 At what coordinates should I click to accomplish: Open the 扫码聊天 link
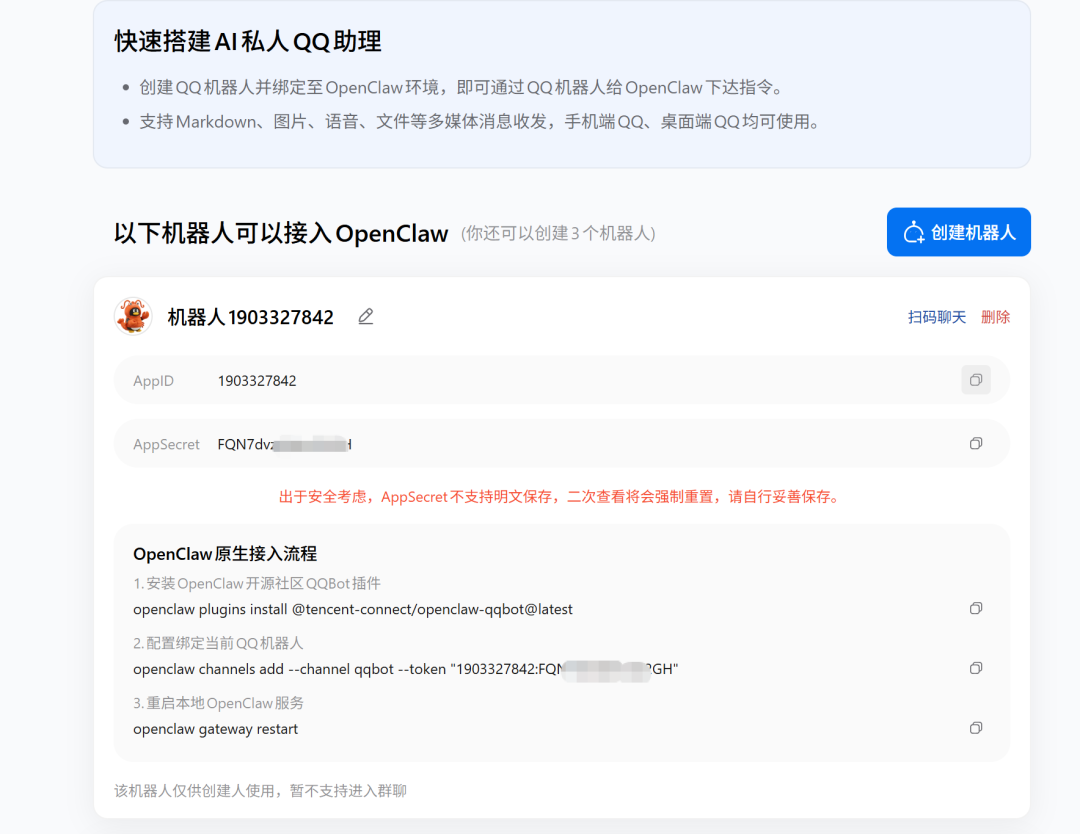coord(936,317)
